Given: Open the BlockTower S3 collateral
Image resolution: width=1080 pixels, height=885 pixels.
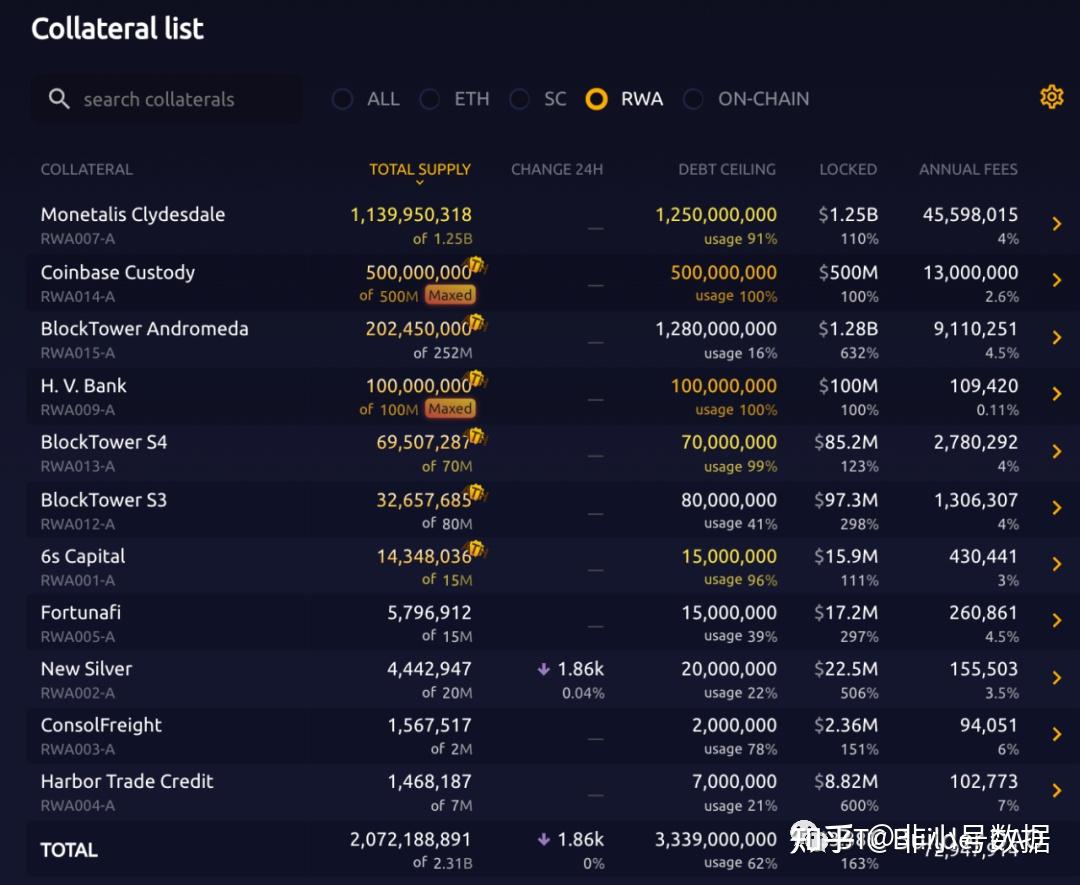Looking at the screenshot, I should tap(104, 500).
